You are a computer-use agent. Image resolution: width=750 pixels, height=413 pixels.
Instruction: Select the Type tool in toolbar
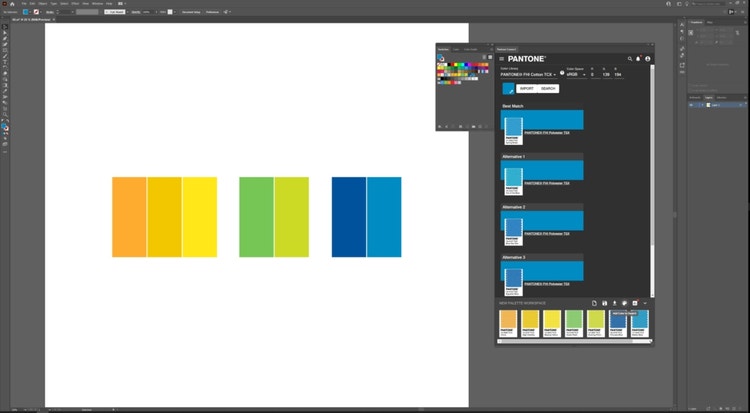[x=5, y=62]
